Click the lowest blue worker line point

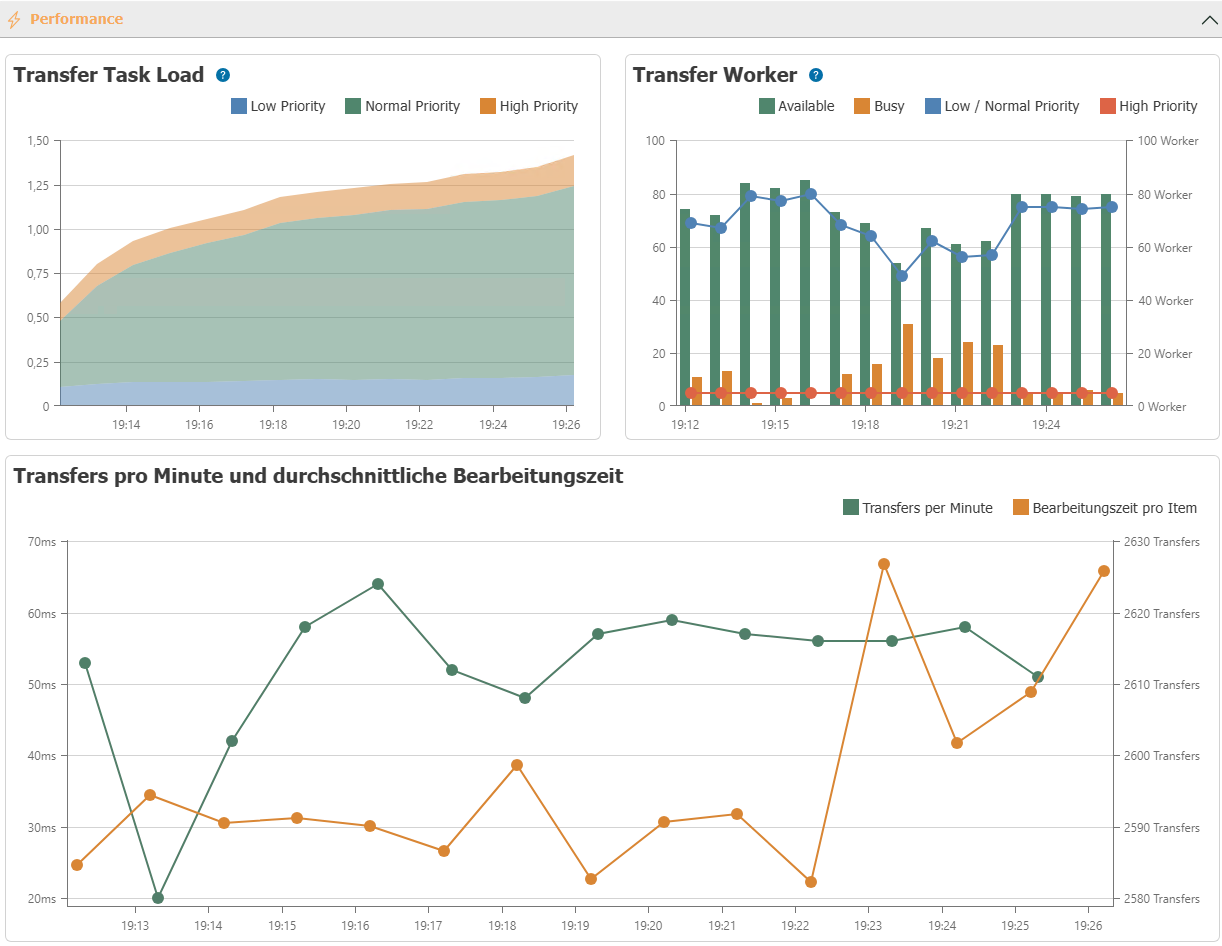click(x=901, y=276)
